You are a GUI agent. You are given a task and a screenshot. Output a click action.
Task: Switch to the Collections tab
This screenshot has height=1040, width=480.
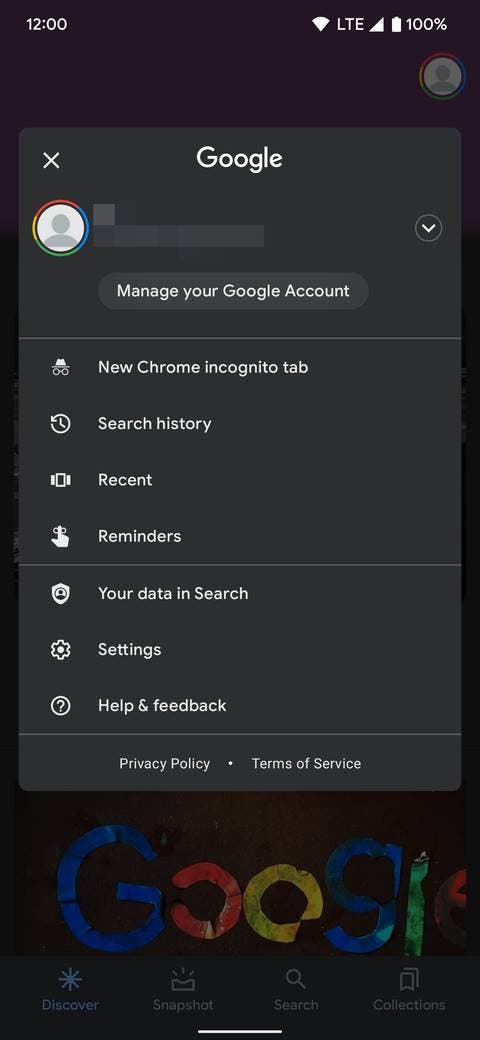[x=409, y=990]
